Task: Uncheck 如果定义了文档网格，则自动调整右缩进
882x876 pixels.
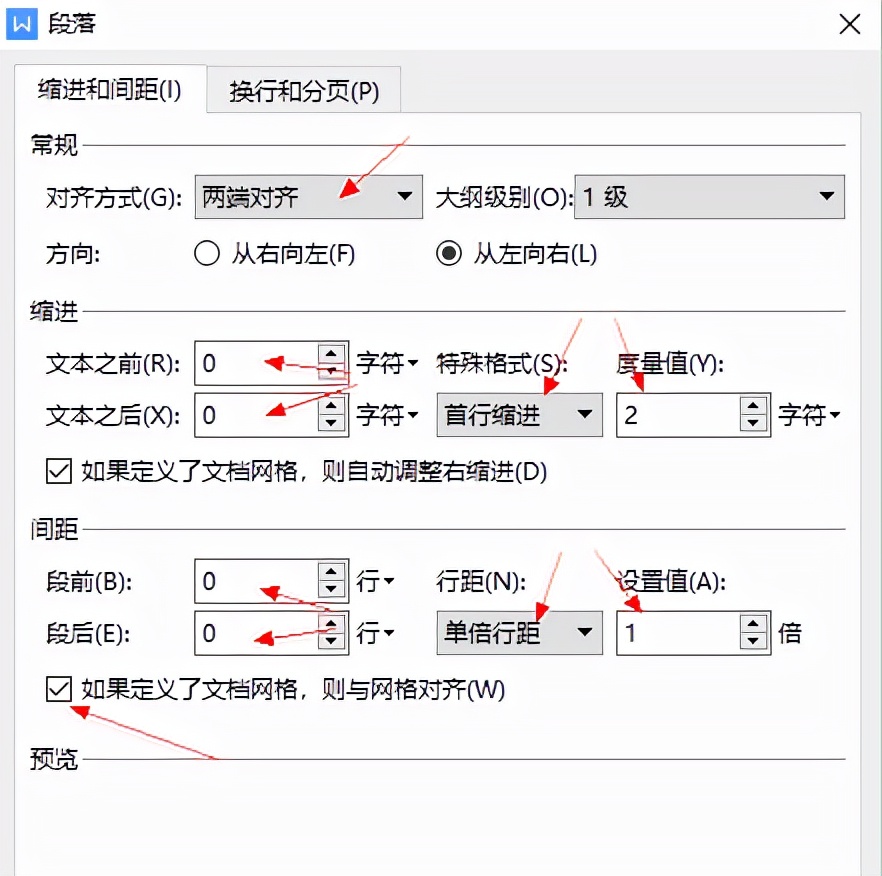Action: tap(58, 471)
